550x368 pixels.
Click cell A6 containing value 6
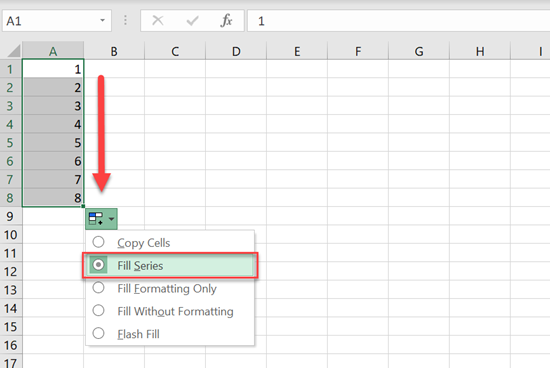pyautogui.click(x=53, y=161)
